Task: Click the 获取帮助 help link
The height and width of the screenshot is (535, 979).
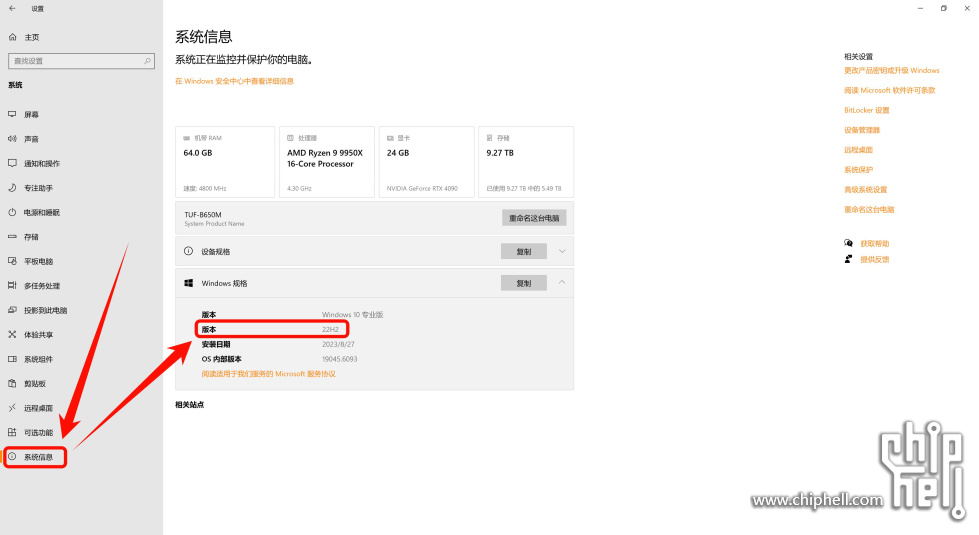Action: [x=874, y=243]
